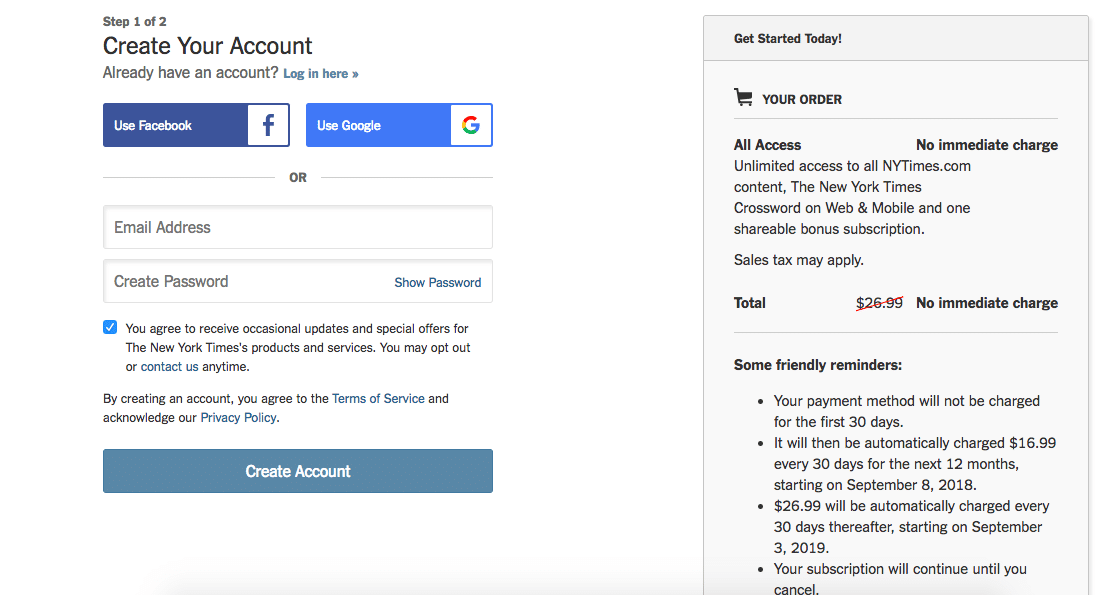The width and height of the screenshot is (1116, 595).
Task: Click the shopping cart icon
Action: [743, 98]
